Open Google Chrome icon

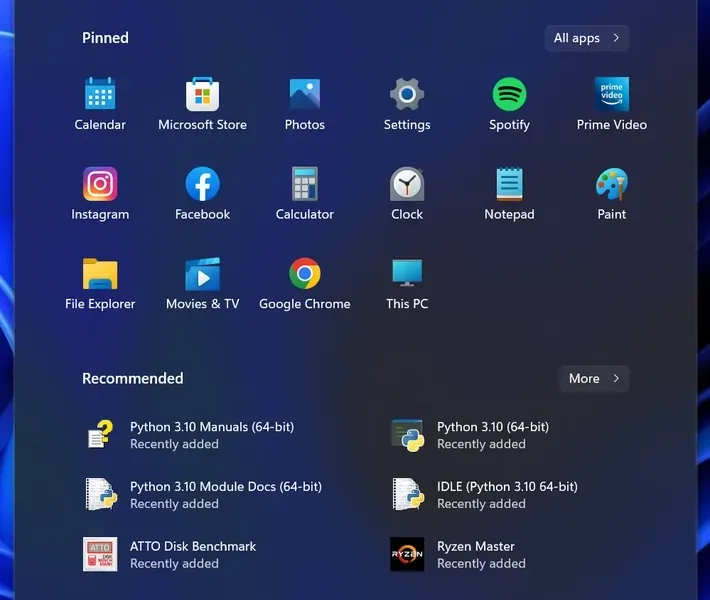click(x=305, y=274)
